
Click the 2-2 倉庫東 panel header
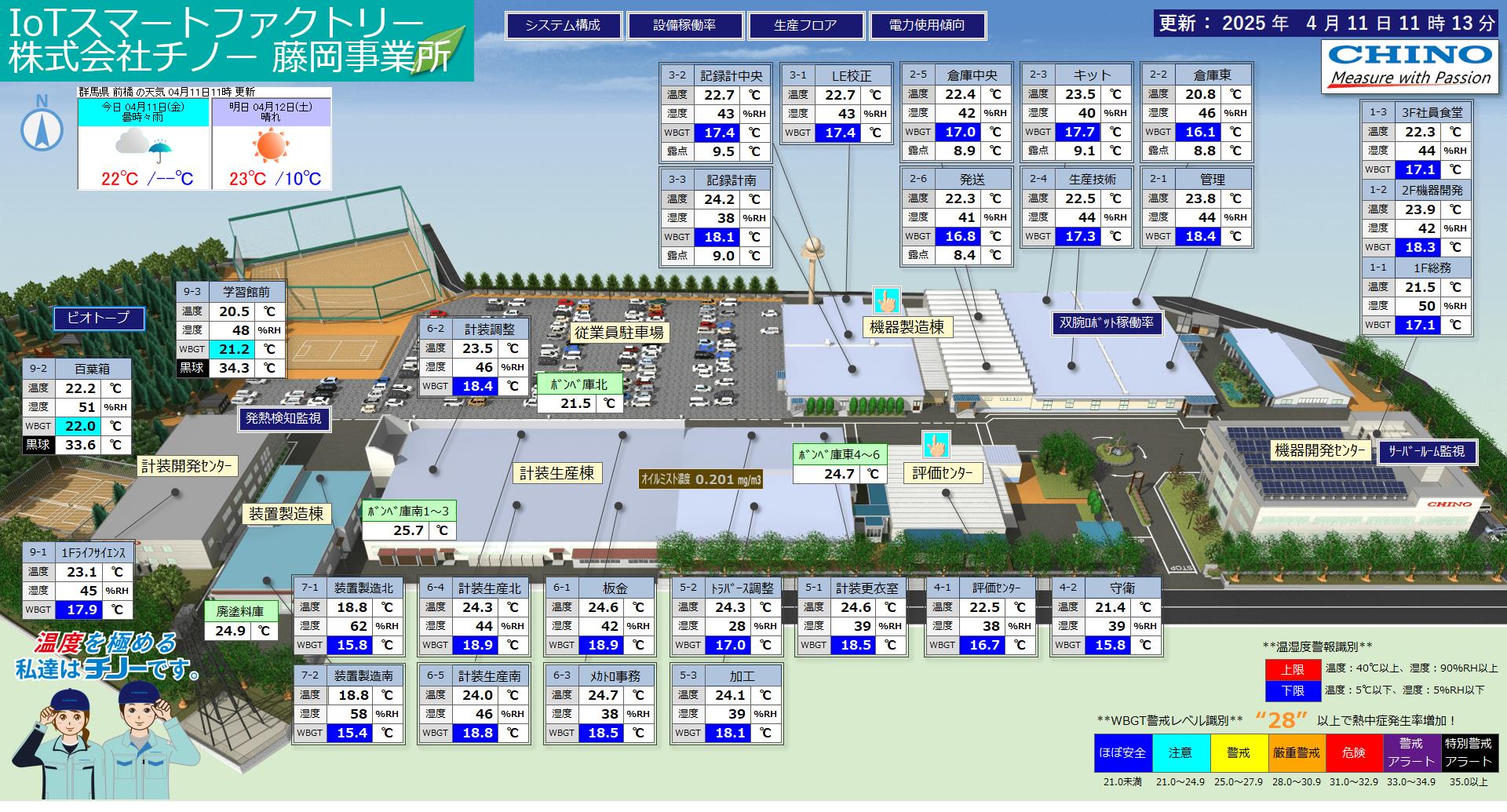tap(1197, 75)
